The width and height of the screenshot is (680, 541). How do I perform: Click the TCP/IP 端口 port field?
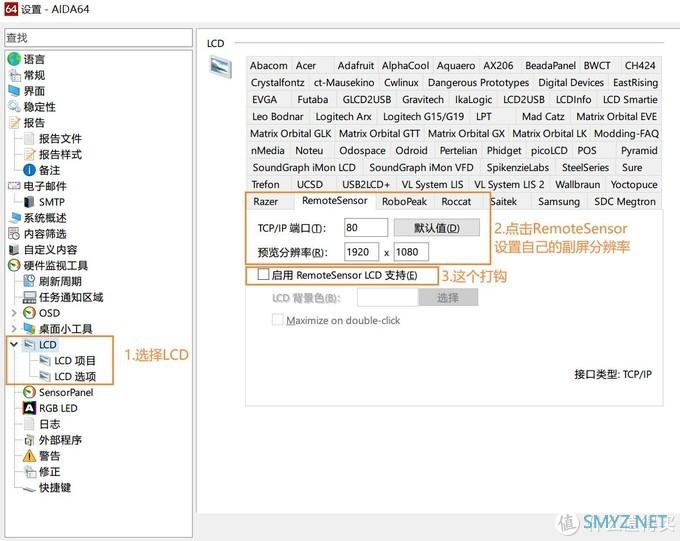(366, 228)
